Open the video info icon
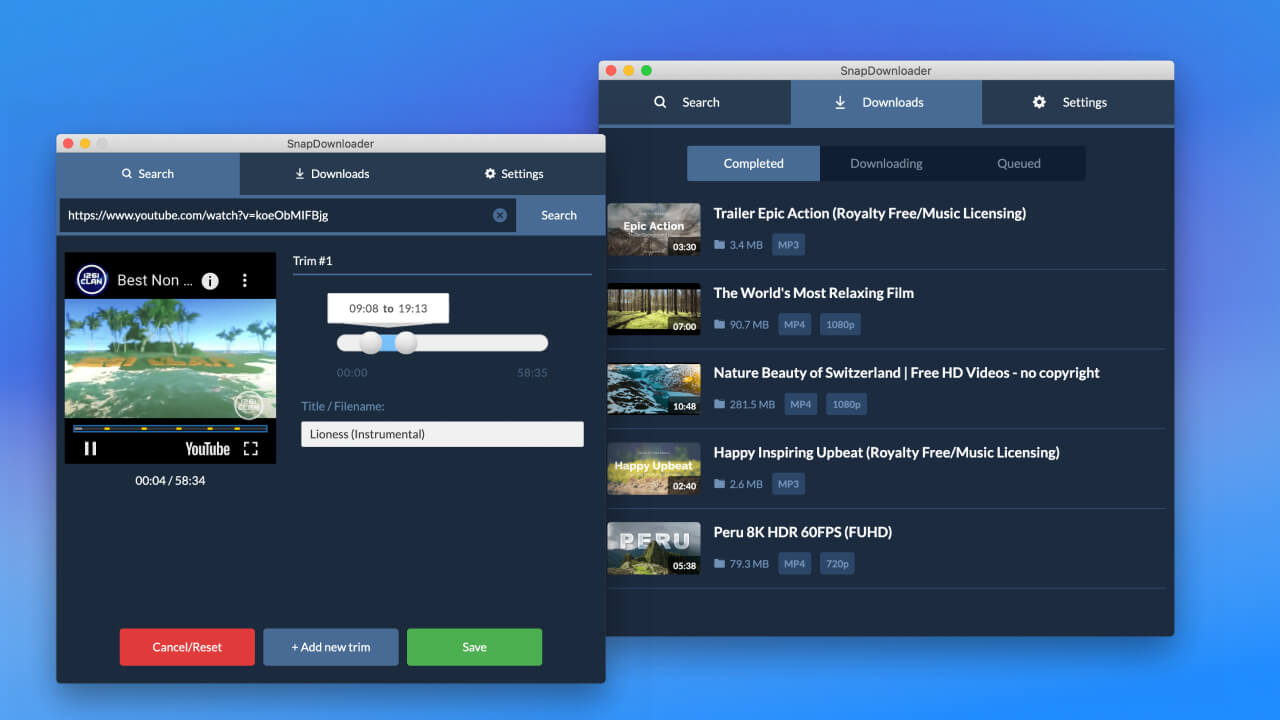 pyautogui.click(x=210, y=281)
